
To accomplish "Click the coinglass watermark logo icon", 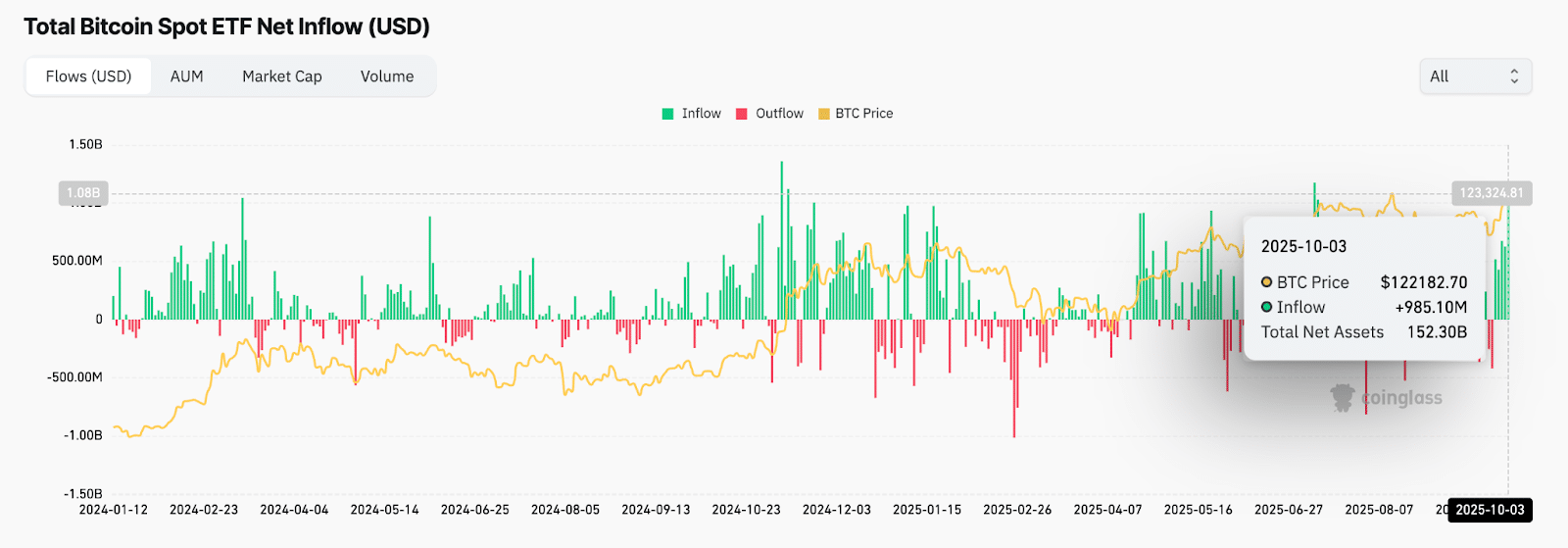I will point(1342,398).
